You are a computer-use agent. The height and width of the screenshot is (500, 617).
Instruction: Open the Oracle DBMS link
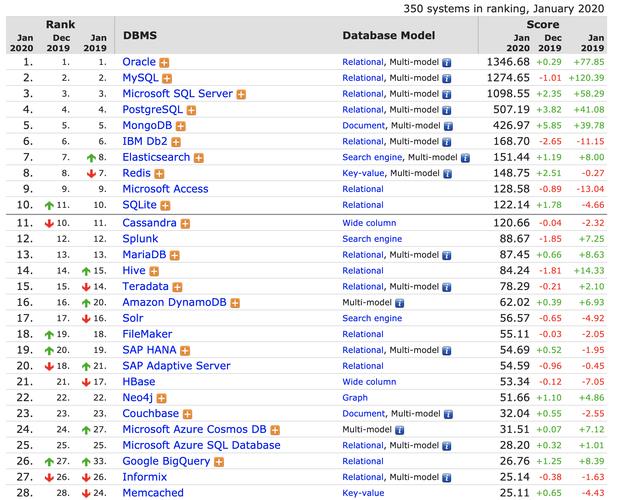(x=139, y=62)
